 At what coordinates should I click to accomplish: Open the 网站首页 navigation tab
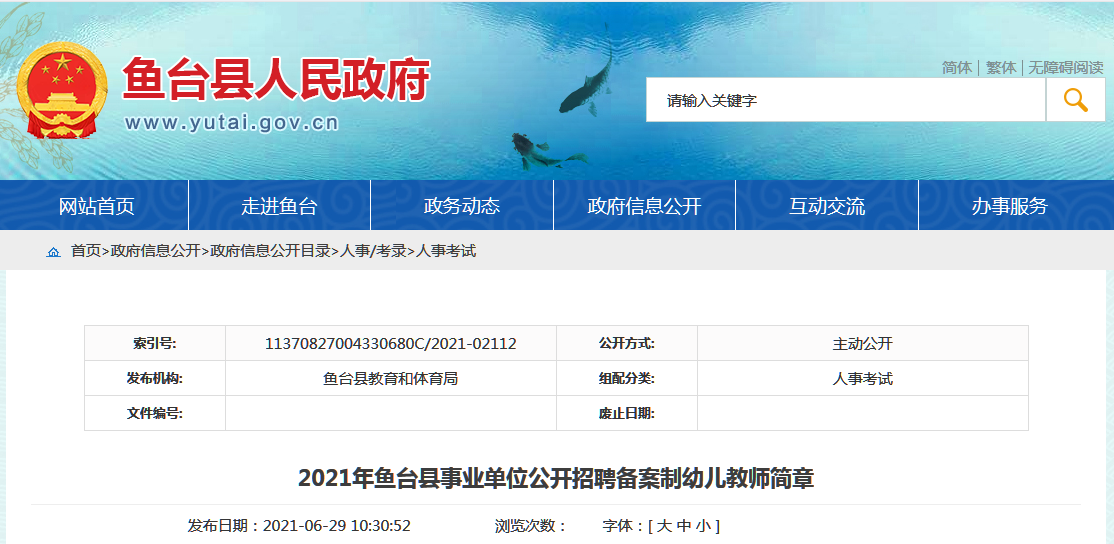point(97,206)
